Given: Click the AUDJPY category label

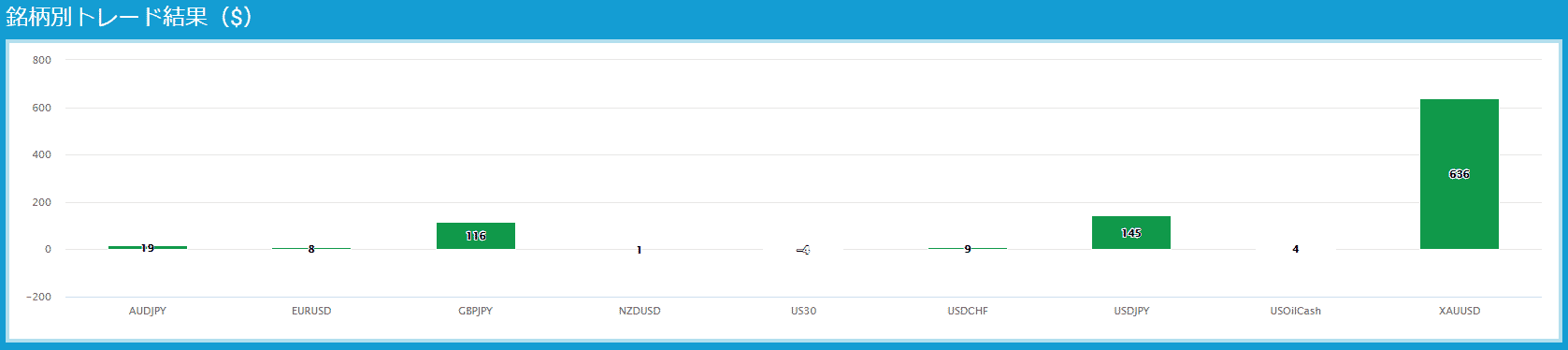Looking at the screenshot, I should [x=148, y=311].
